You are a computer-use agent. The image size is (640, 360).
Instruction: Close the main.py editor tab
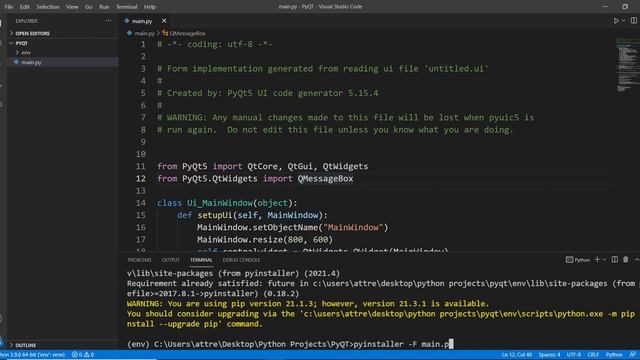164,21
